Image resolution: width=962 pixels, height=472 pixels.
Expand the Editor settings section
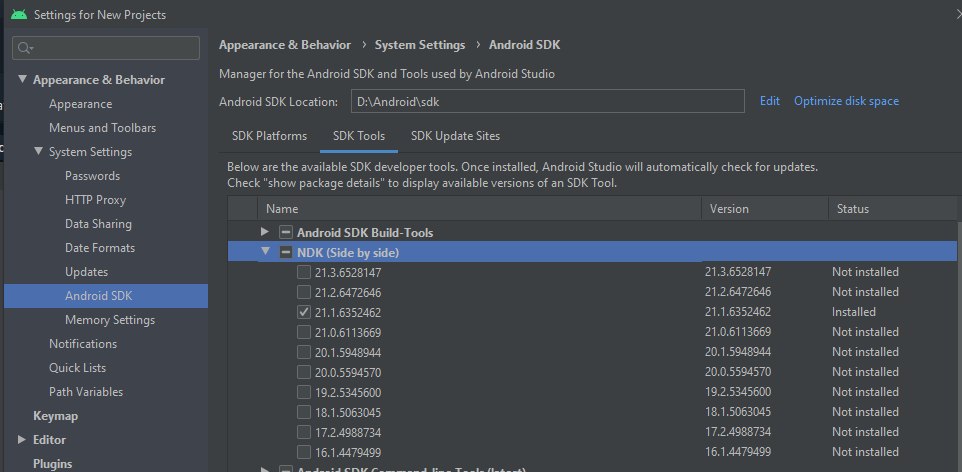tap(22, 439)
